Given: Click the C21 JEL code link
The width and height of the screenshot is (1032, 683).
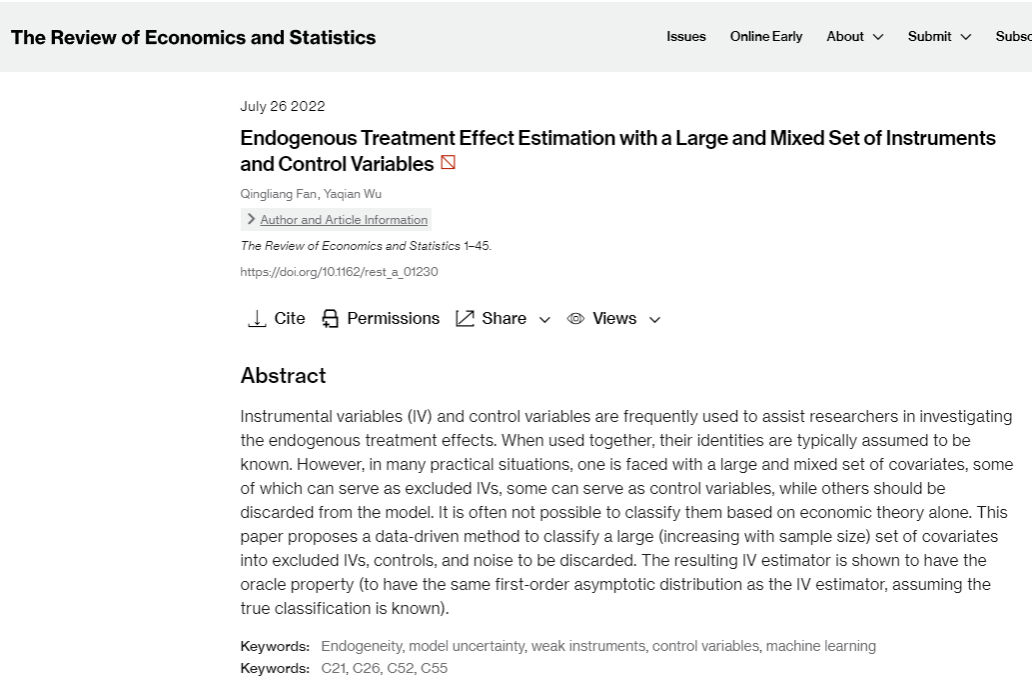Looking at the screenshot, I should [333, 668].
